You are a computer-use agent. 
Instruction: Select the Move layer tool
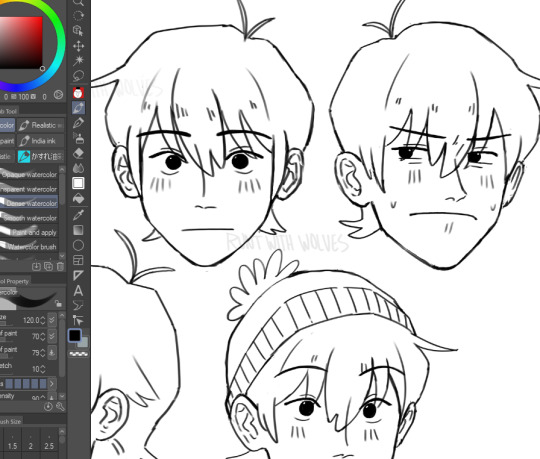tap(79, 46)
